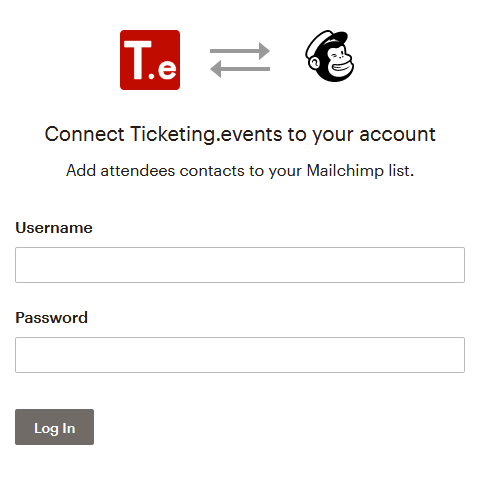This screenshot has width=480, height=493.
Task: Click the word attendees in subtitle
Action: [138, 171]
